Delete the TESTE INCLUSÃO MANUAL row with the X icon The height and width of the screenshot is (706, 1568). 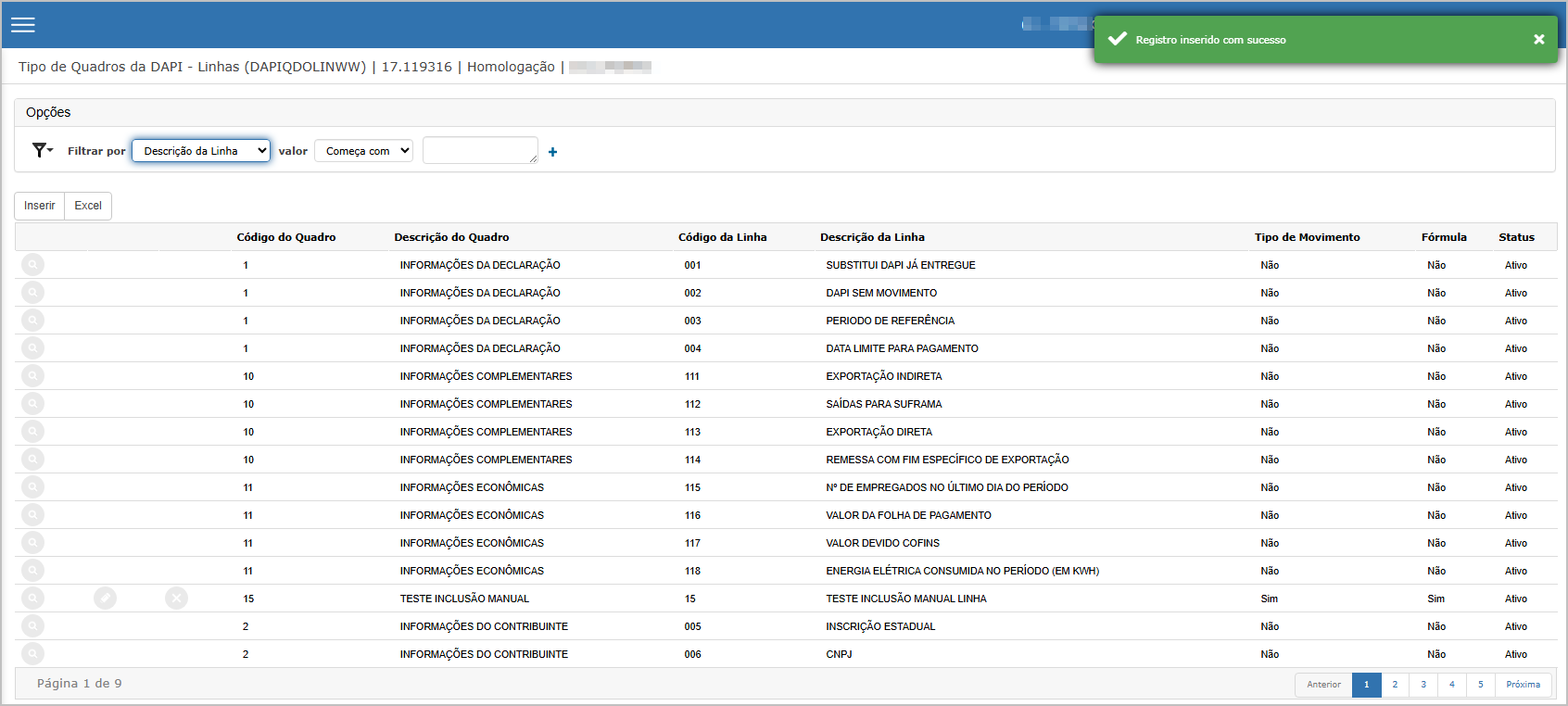(176, 599)
